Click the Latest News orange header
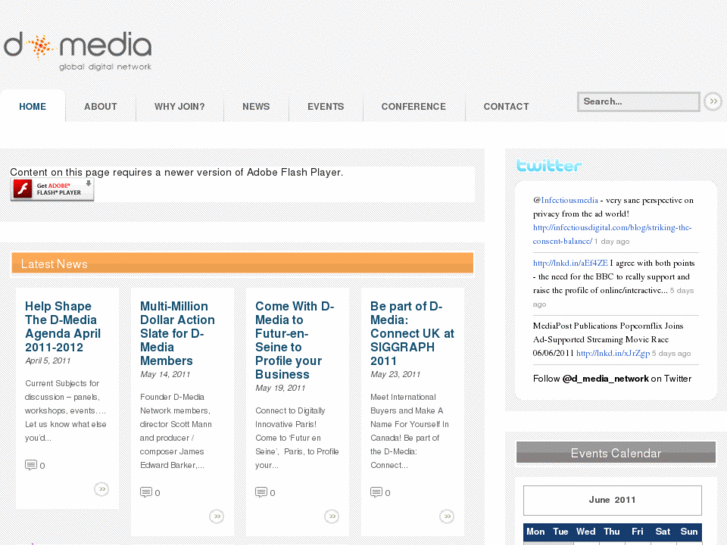The height and width of the screenshot is (545, 727). tap(242, 263)
